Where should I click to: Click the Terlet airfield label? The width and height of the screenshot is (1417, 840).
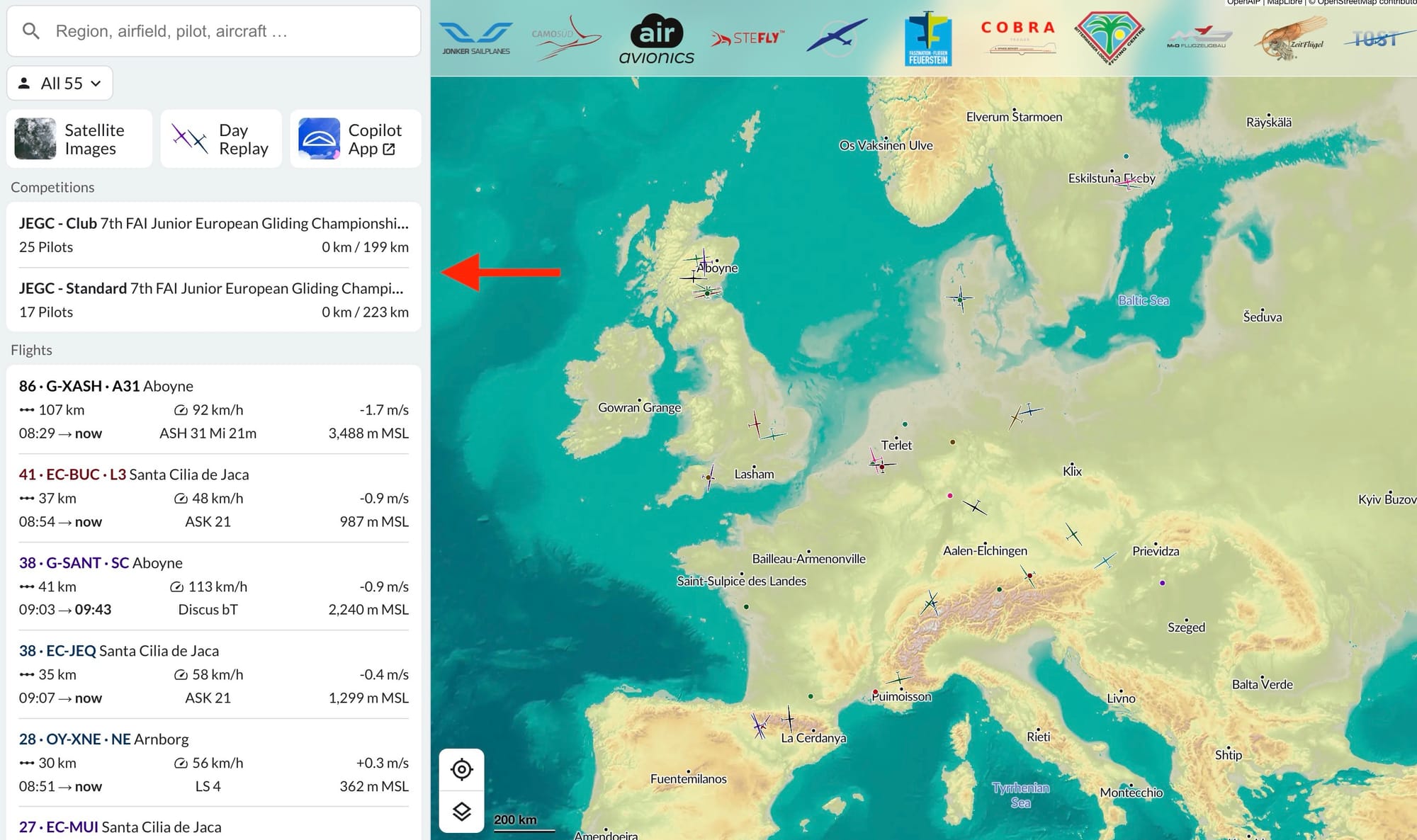896,445
